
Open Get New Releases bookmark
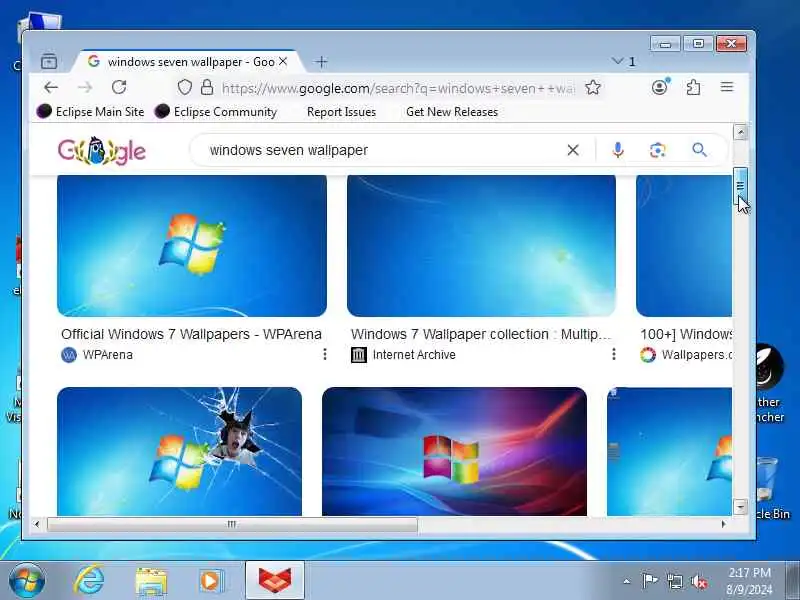pos(452,112)
